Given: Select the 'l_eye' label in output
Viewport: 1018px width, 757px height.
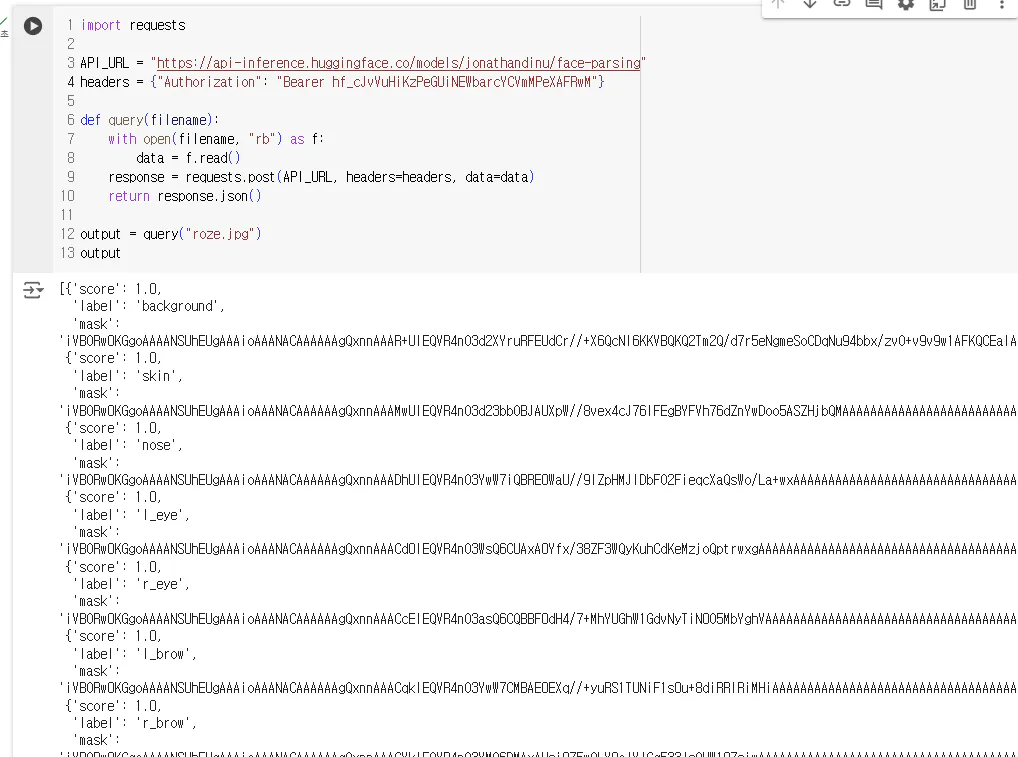Looking at the screenshot, I should (x=162, y=515).
